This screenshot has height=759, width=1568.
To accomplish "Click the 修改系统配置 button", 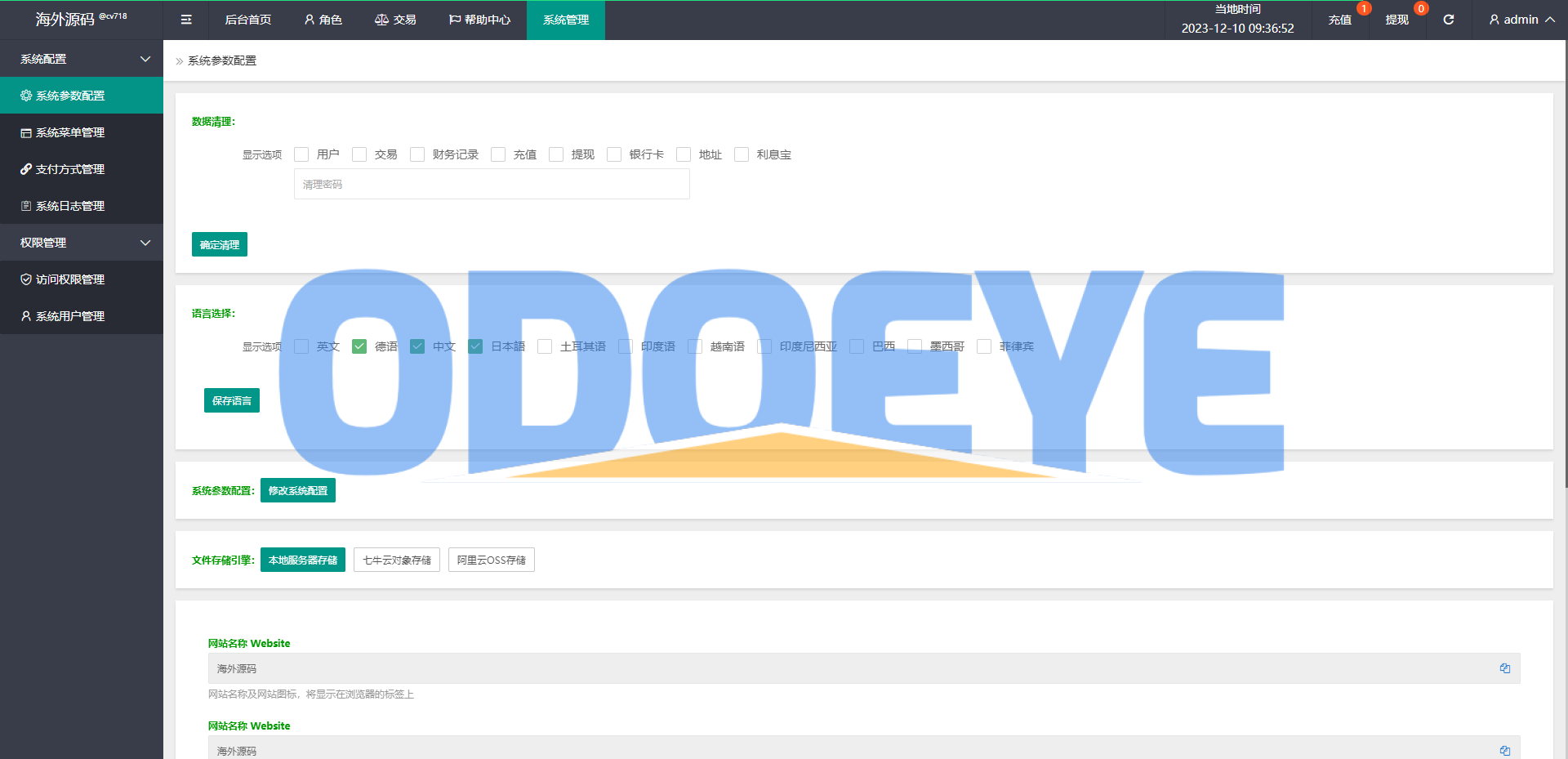I will click(298, 490).
